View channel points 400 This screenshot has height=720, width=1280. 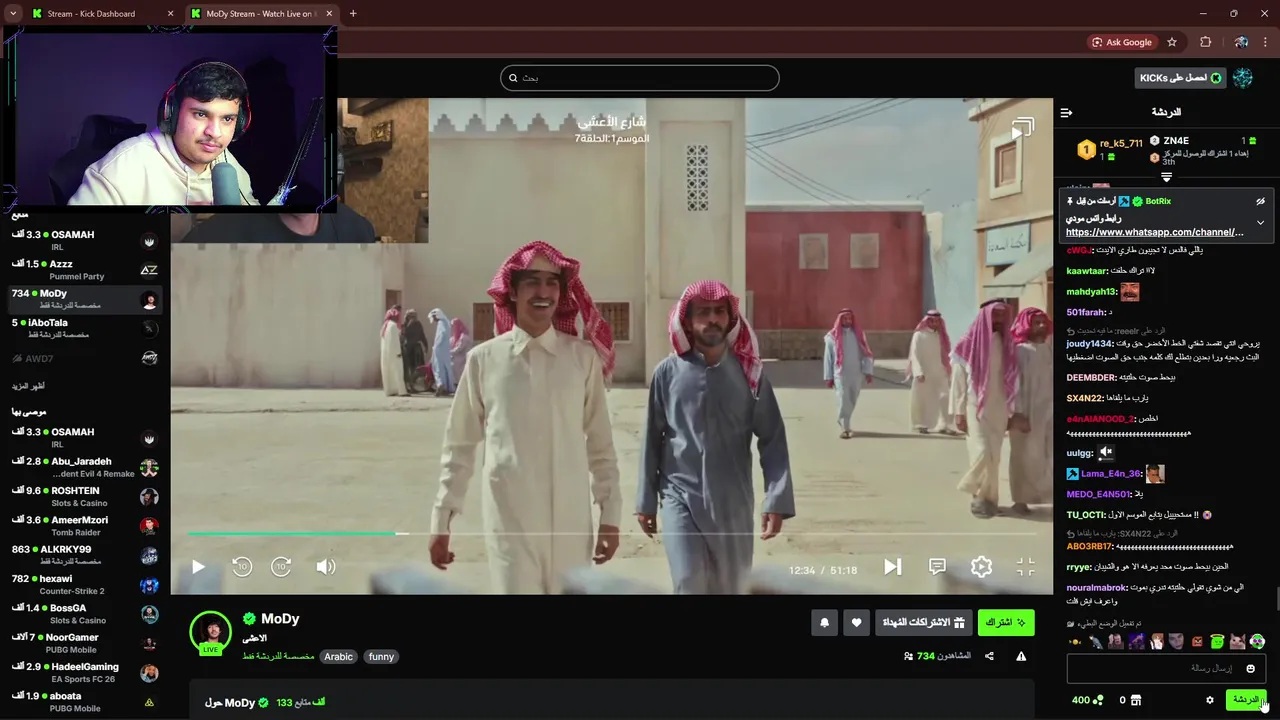coord(1087,700)
